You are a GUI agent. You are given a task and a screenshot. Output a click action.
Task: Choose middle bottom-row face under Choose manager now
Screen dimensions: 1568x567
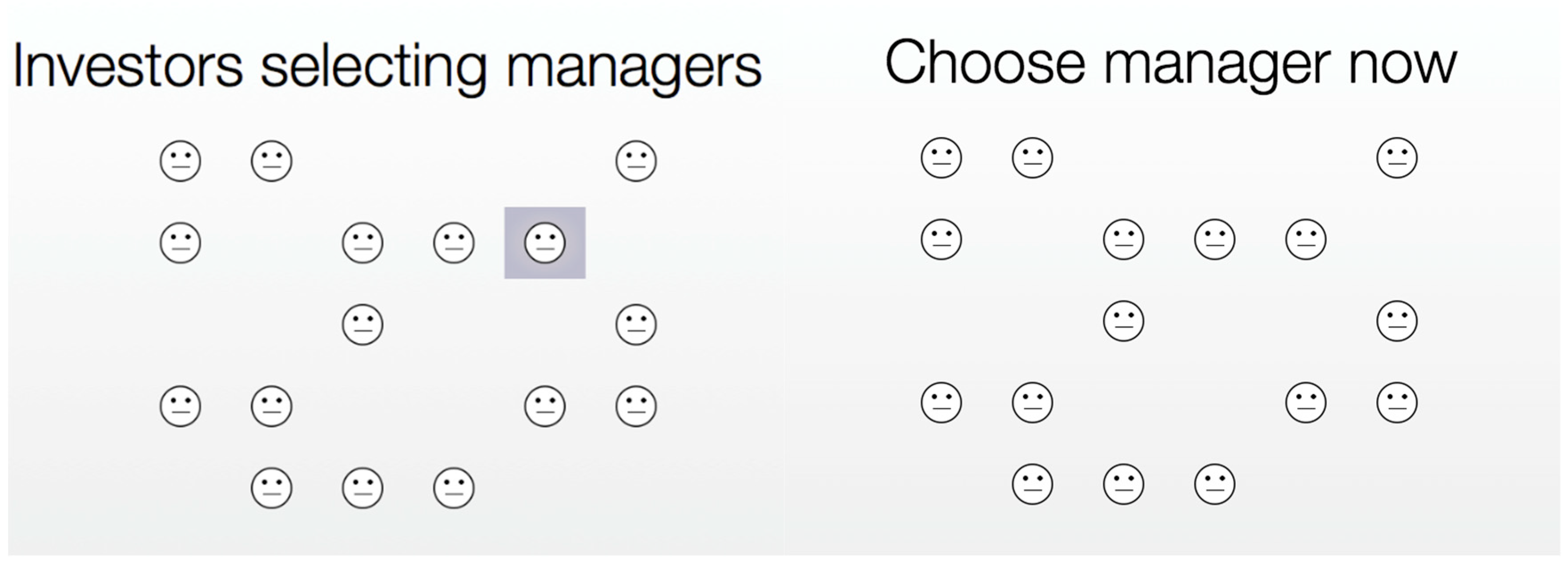pos(1124,485)
